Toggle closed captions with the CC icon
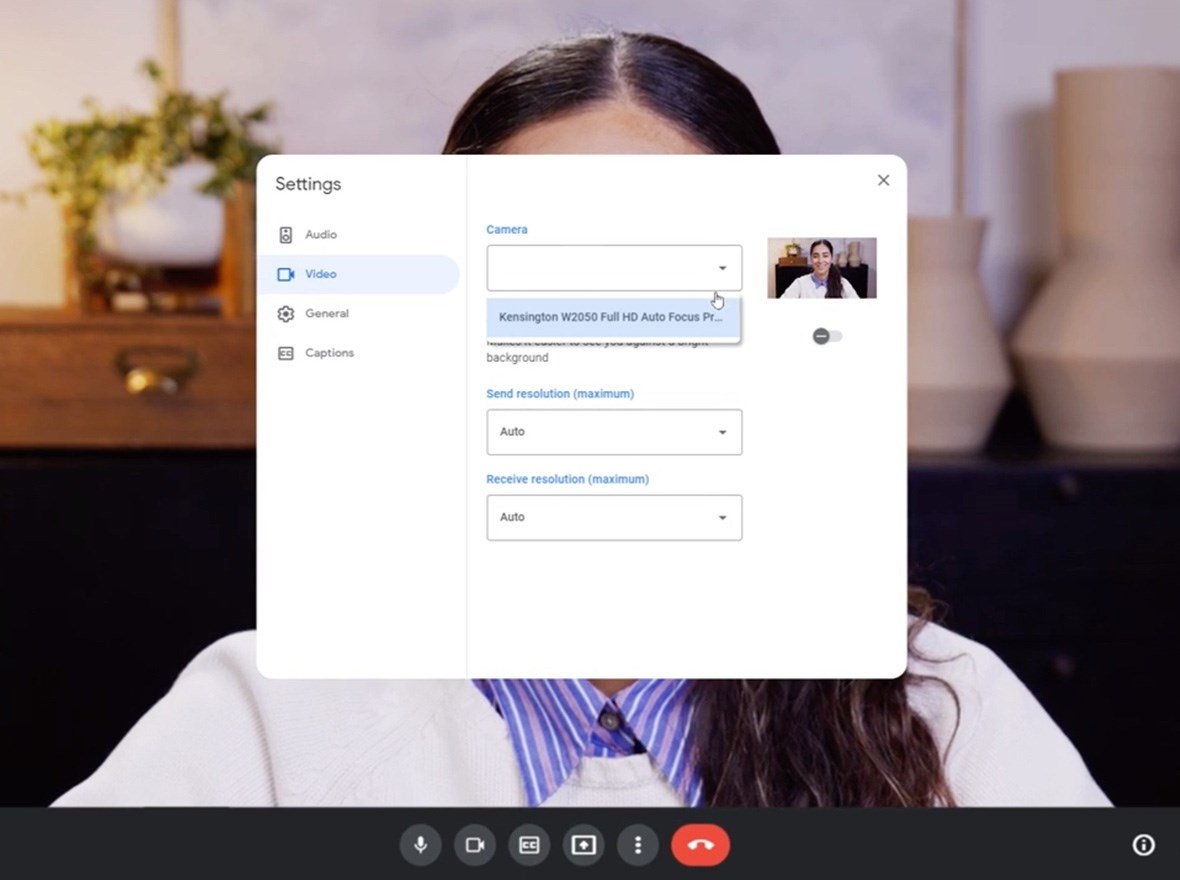The width and height of the screenshot is (1180, 880). 529,845
